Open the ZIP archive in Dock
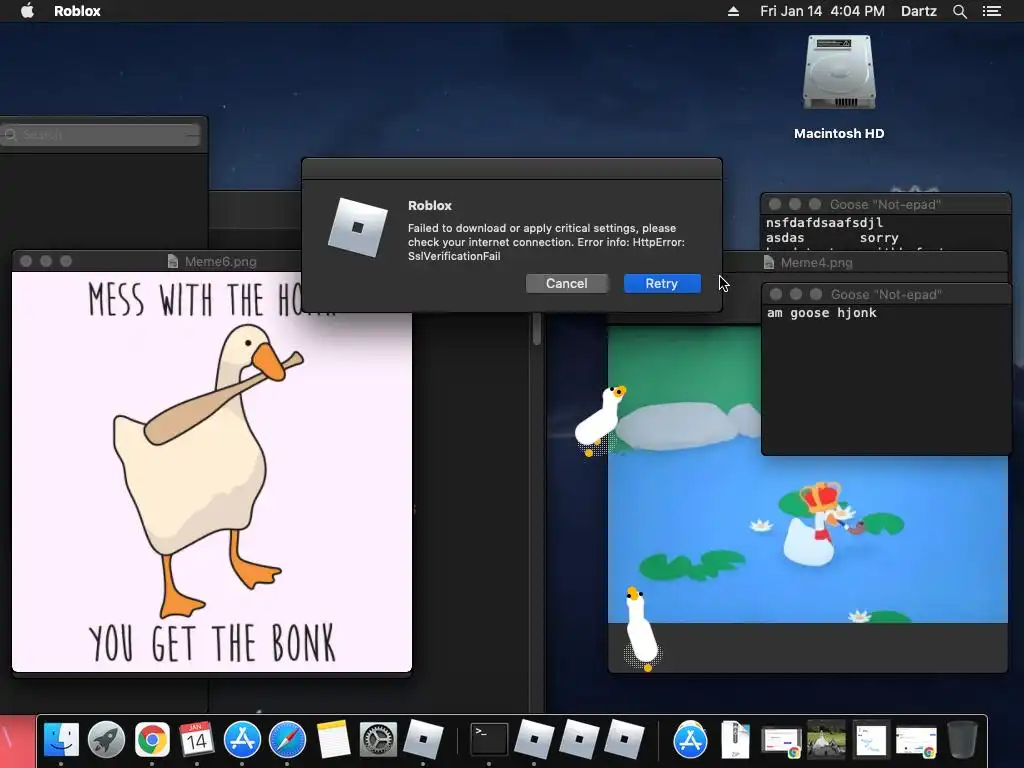 pos(735,740)
